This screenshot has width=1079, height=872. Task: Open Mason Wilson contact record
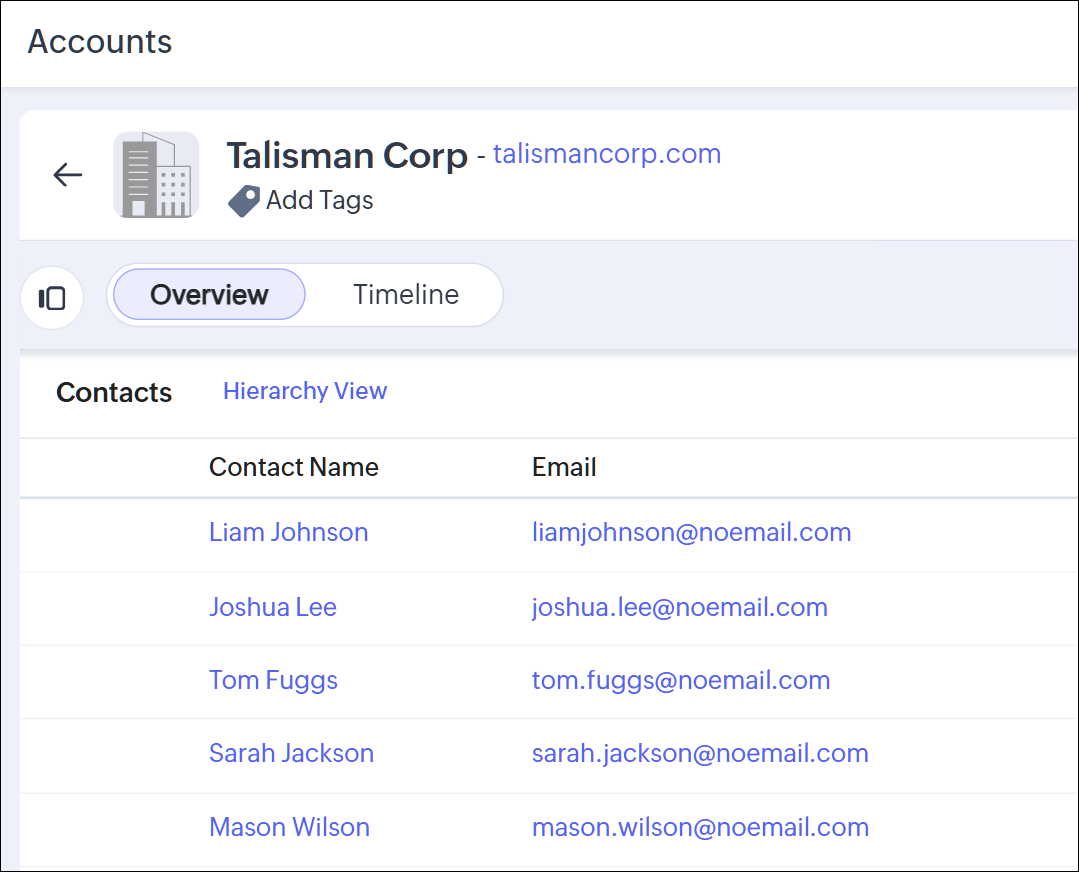tap(289, 827)
